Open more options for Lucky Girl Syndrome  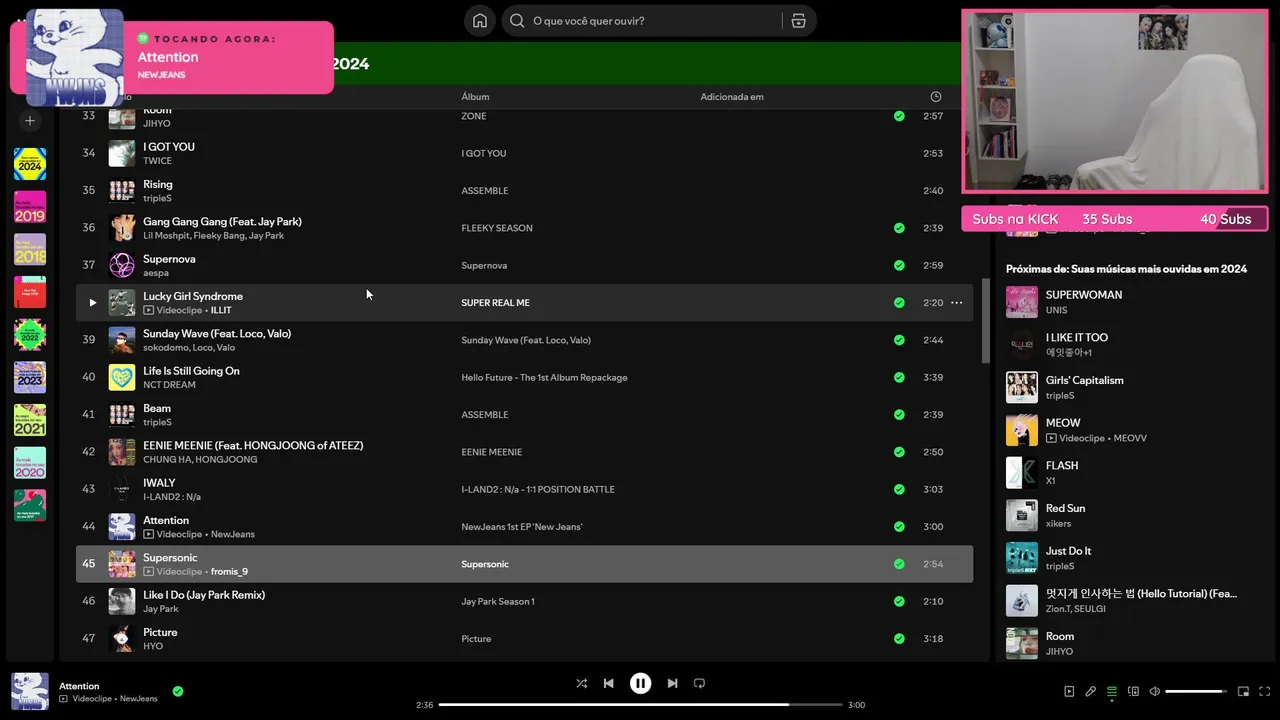(956, 303)
